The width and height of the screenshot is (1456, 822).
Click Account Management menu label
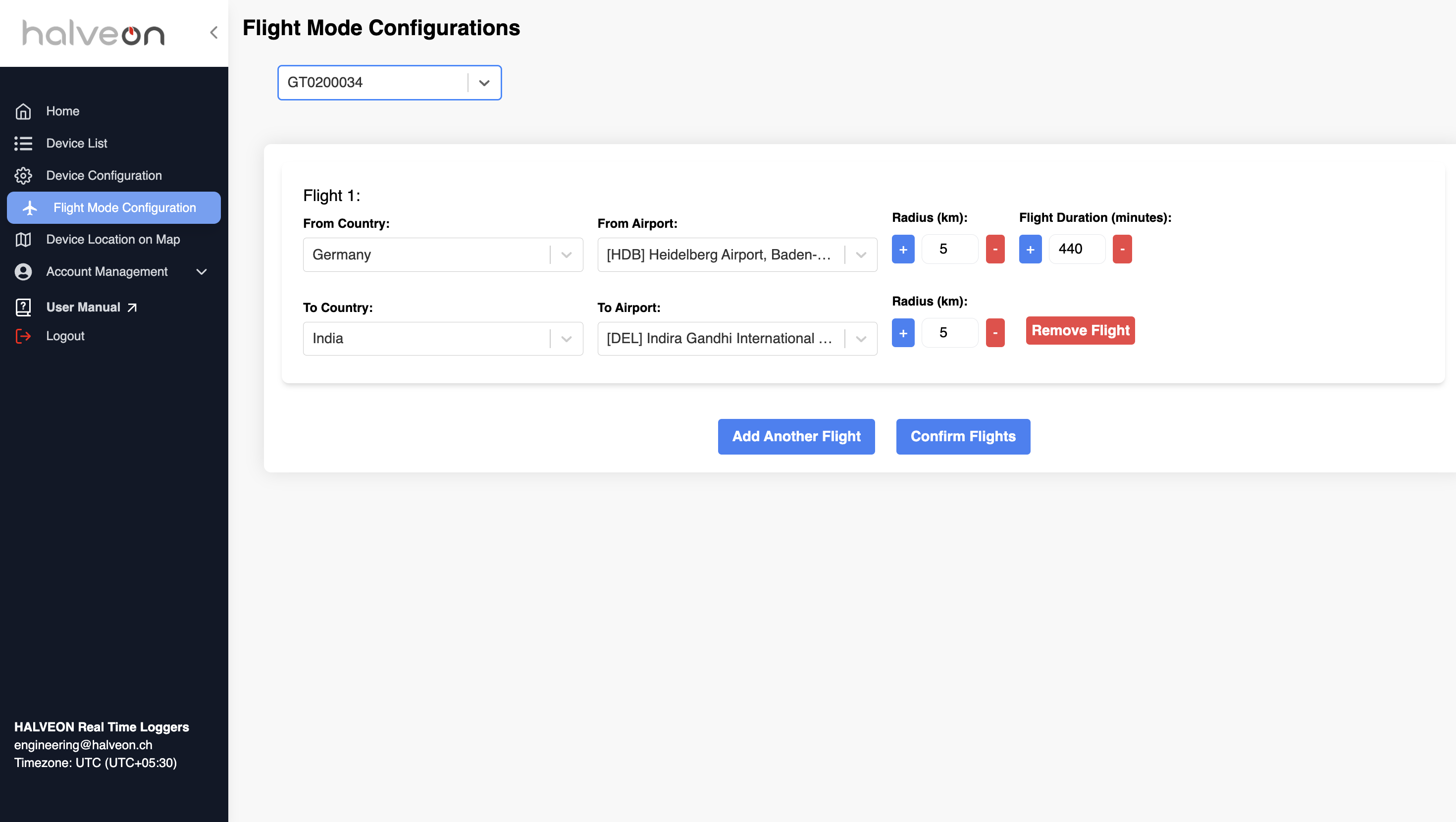107,272
